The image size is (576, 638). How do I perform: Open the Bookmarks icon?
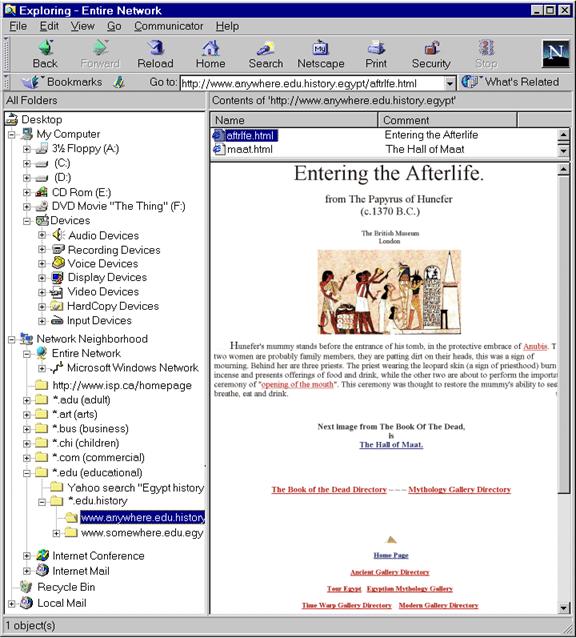pyautogui.click(x=31, y=82)
